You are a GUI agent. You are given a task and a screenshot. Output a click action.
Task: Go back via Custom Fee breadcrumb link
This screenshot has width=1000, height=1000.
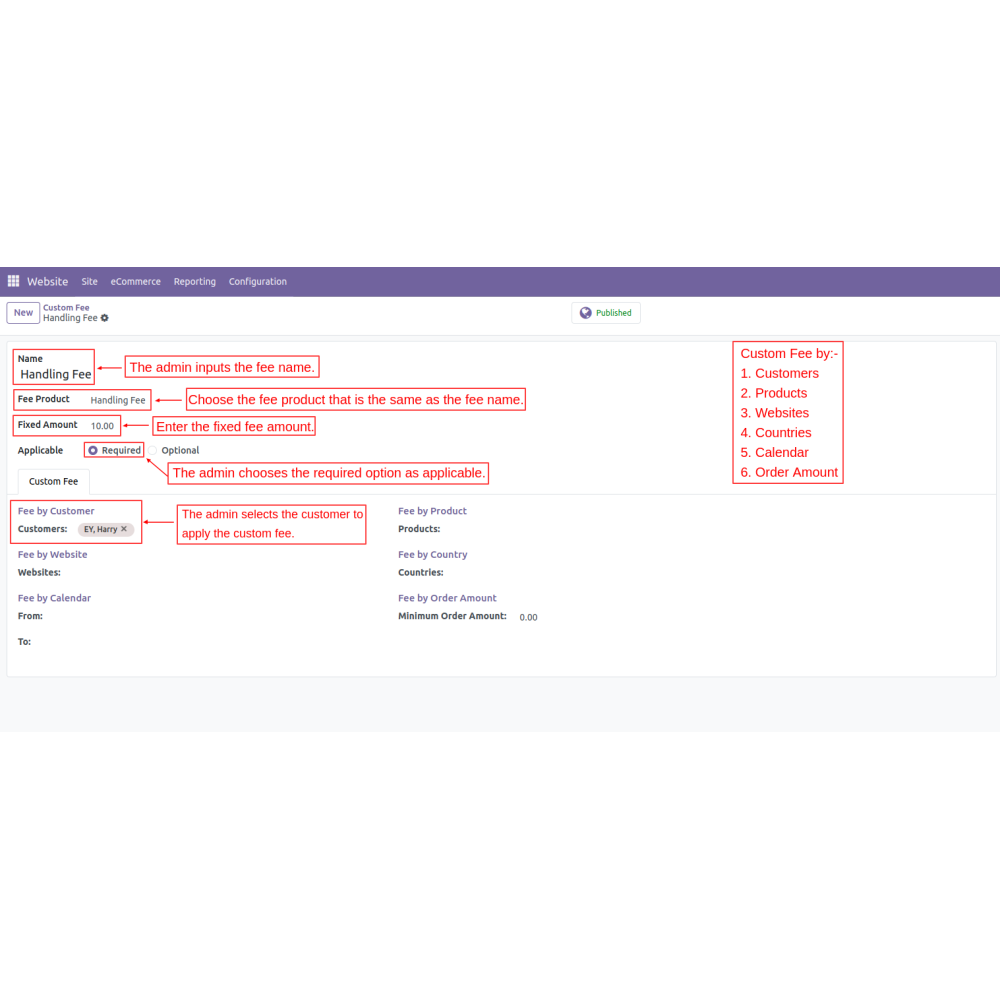coord(66,308)
